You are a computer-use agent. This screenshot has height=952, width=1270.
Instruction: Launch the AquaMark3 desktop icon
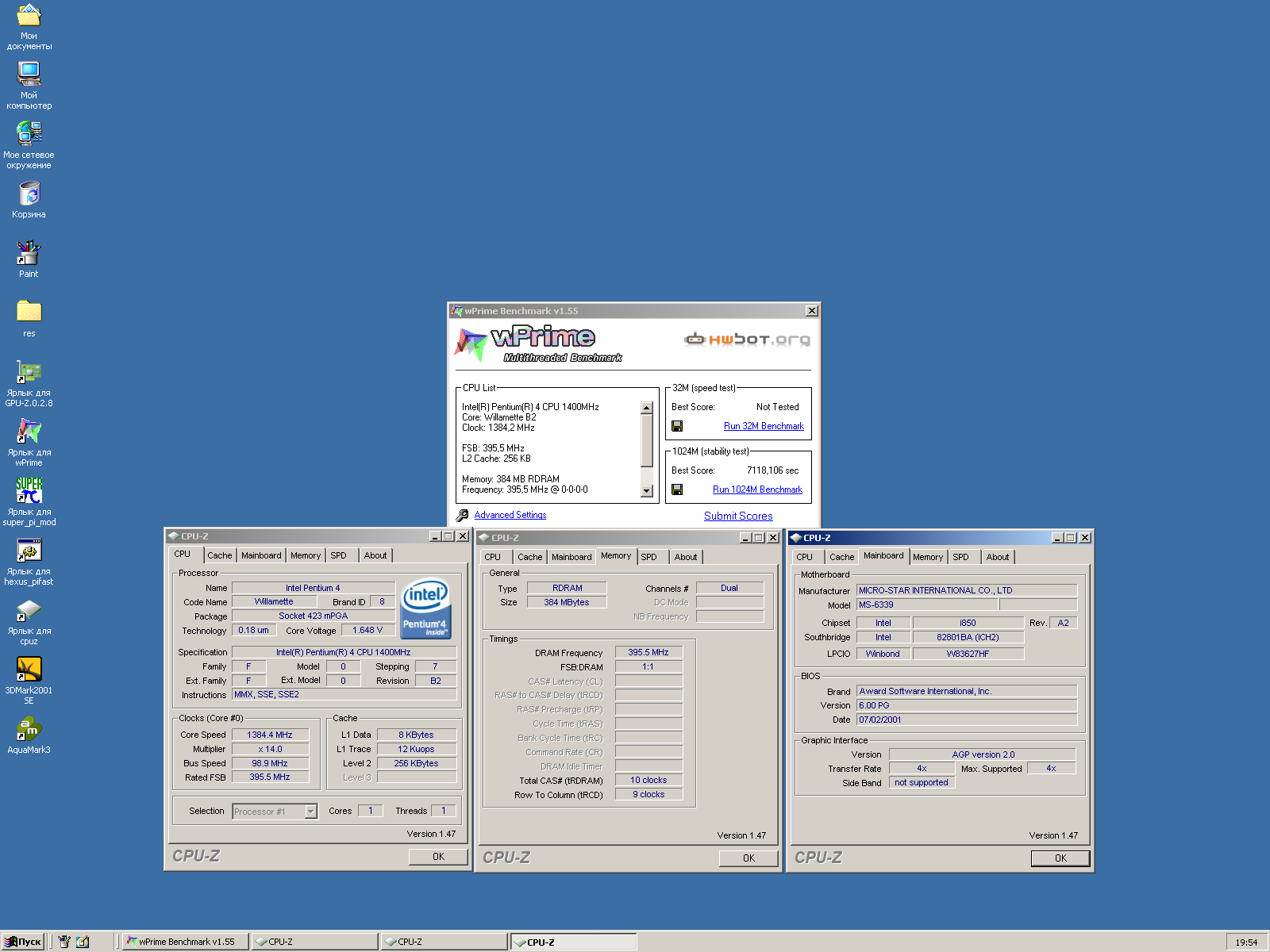click(29, 735)
